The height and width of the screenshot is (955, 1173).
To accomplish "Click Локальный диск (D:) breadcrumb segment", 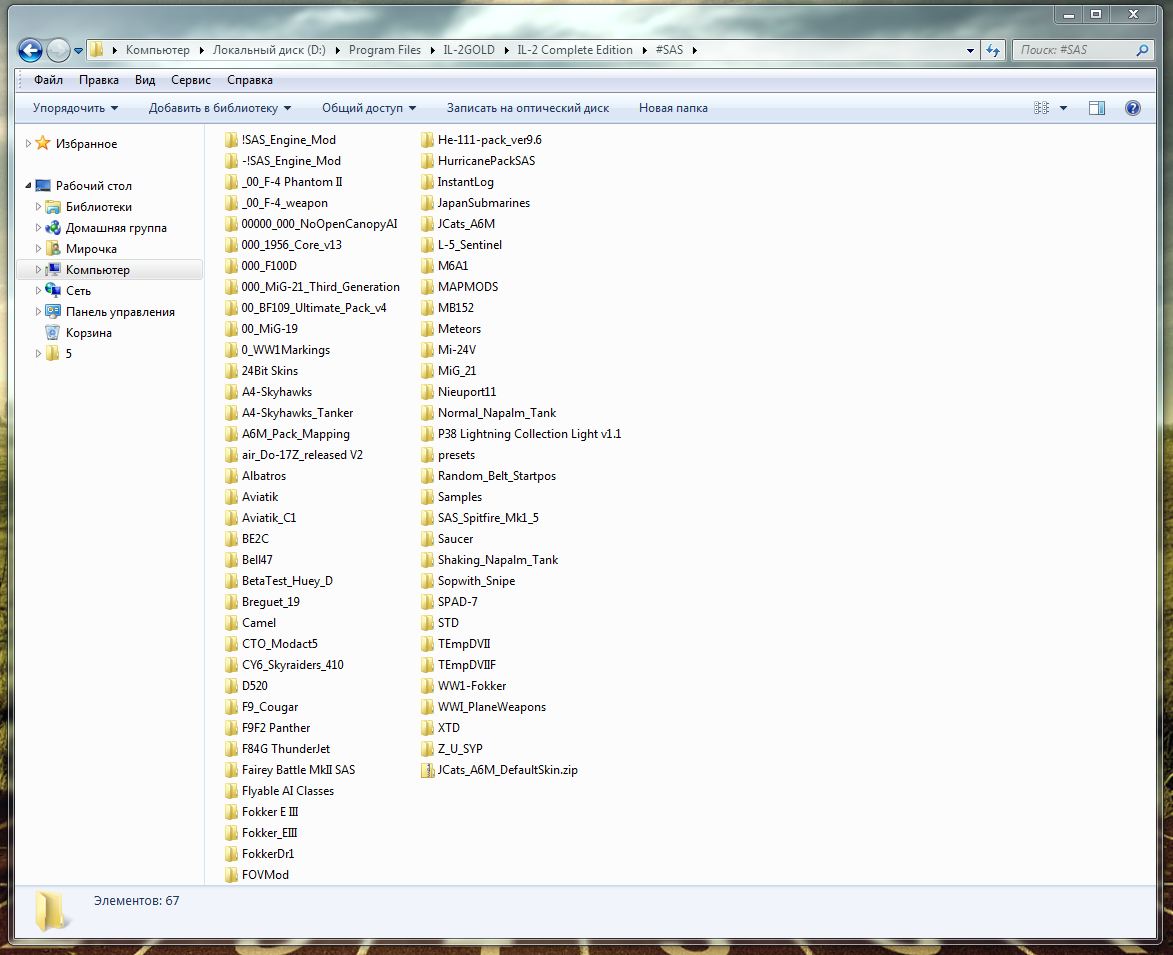I will 269,50.
